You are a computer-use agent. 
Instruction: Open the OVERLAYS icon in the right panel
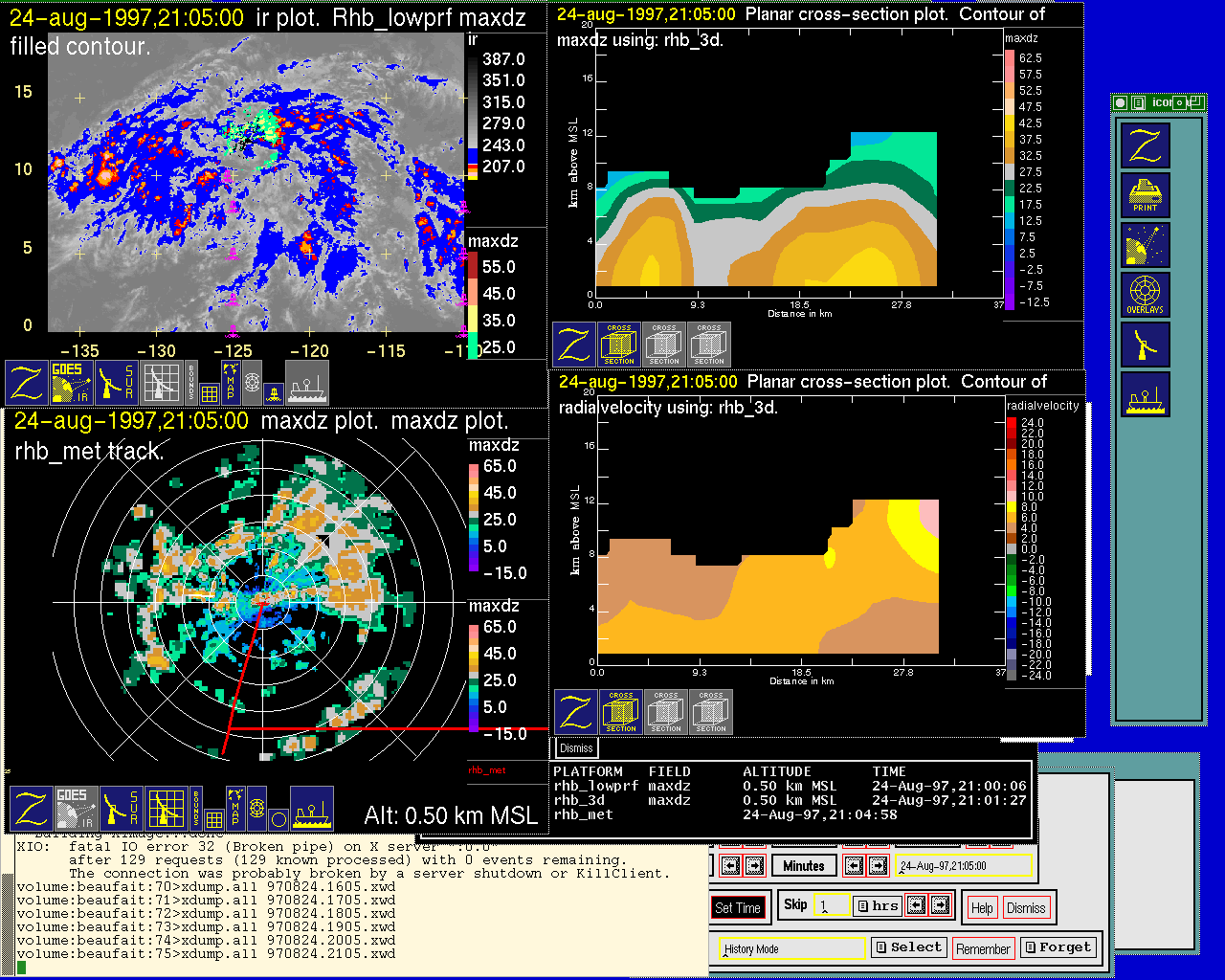click(1146, 295)
